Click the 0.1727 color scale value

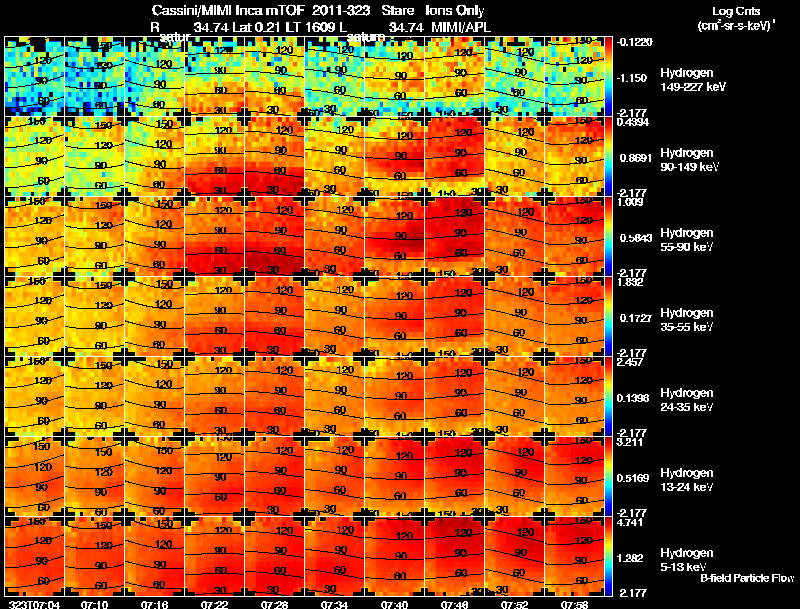point(636,318)
